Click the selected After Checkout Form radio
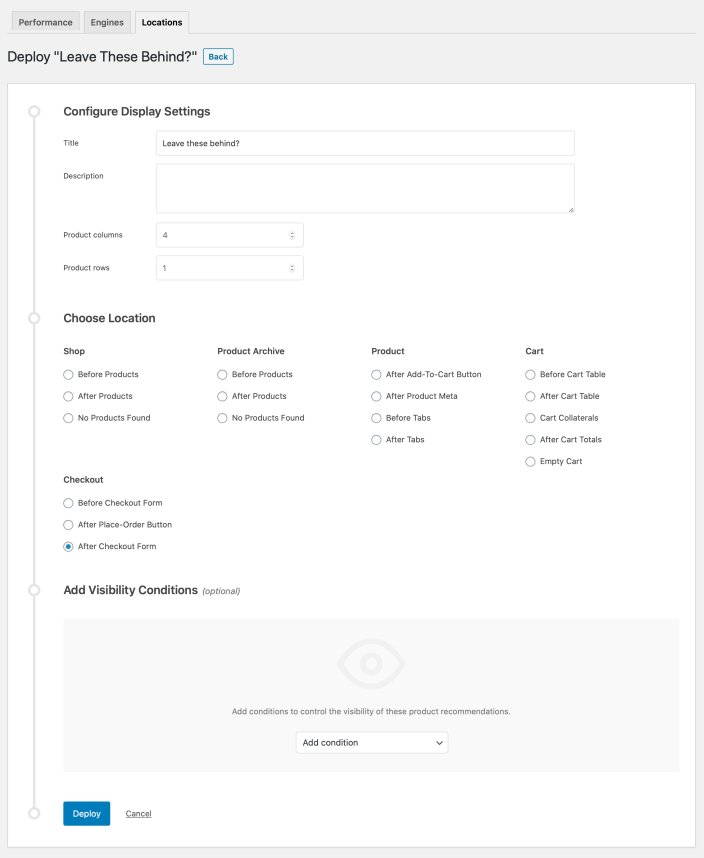This screenshot has height=858, width=704. tap(68, 547)
